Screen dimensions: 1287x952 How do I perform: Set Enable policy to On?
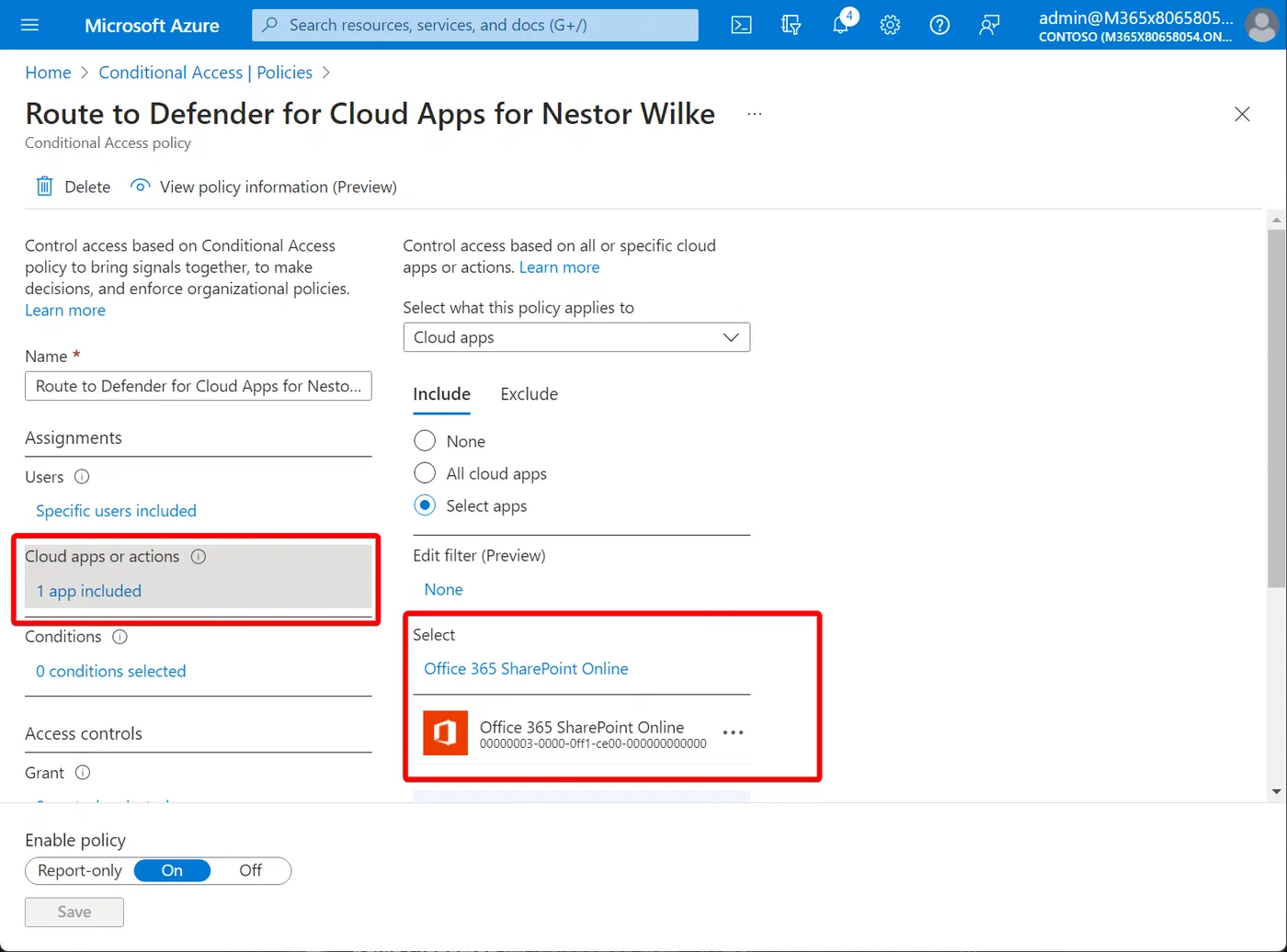(x=172, y=870)
